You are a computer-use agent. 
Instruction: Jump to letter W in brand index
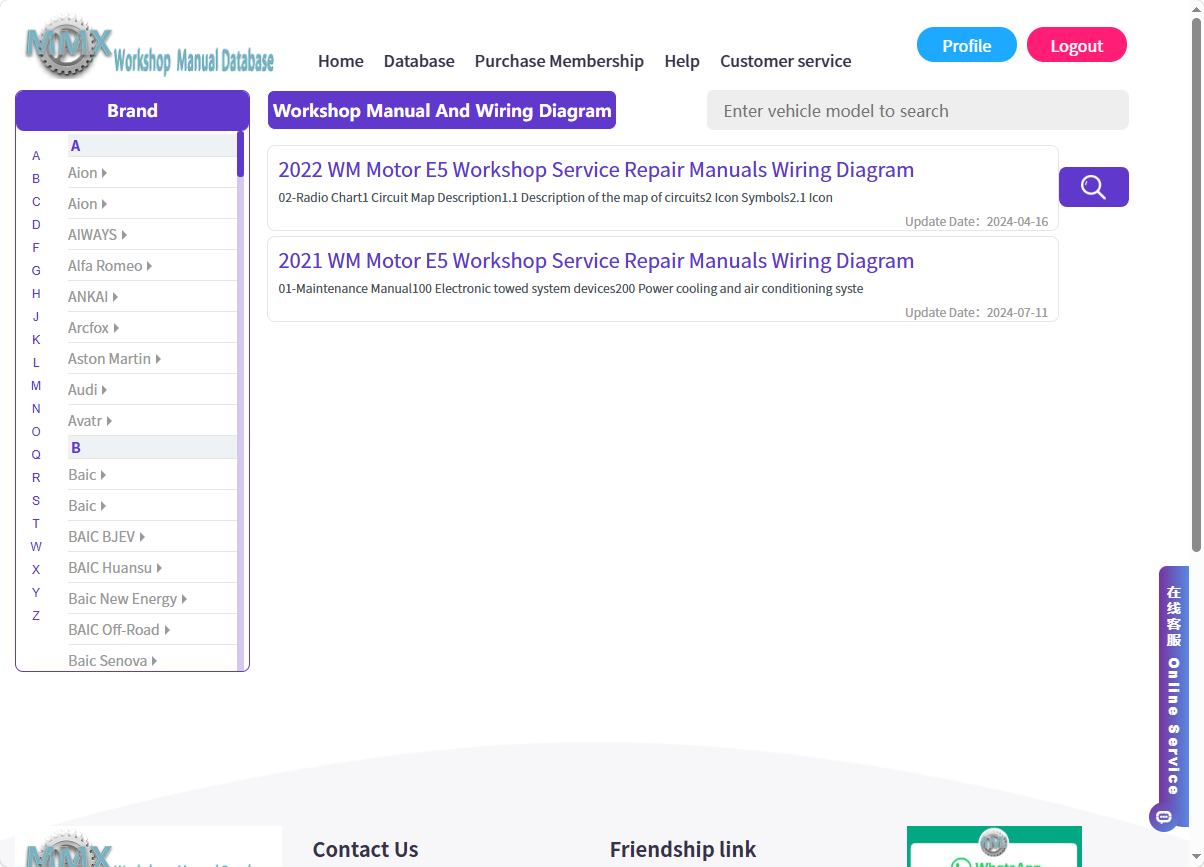coord(36,547)
